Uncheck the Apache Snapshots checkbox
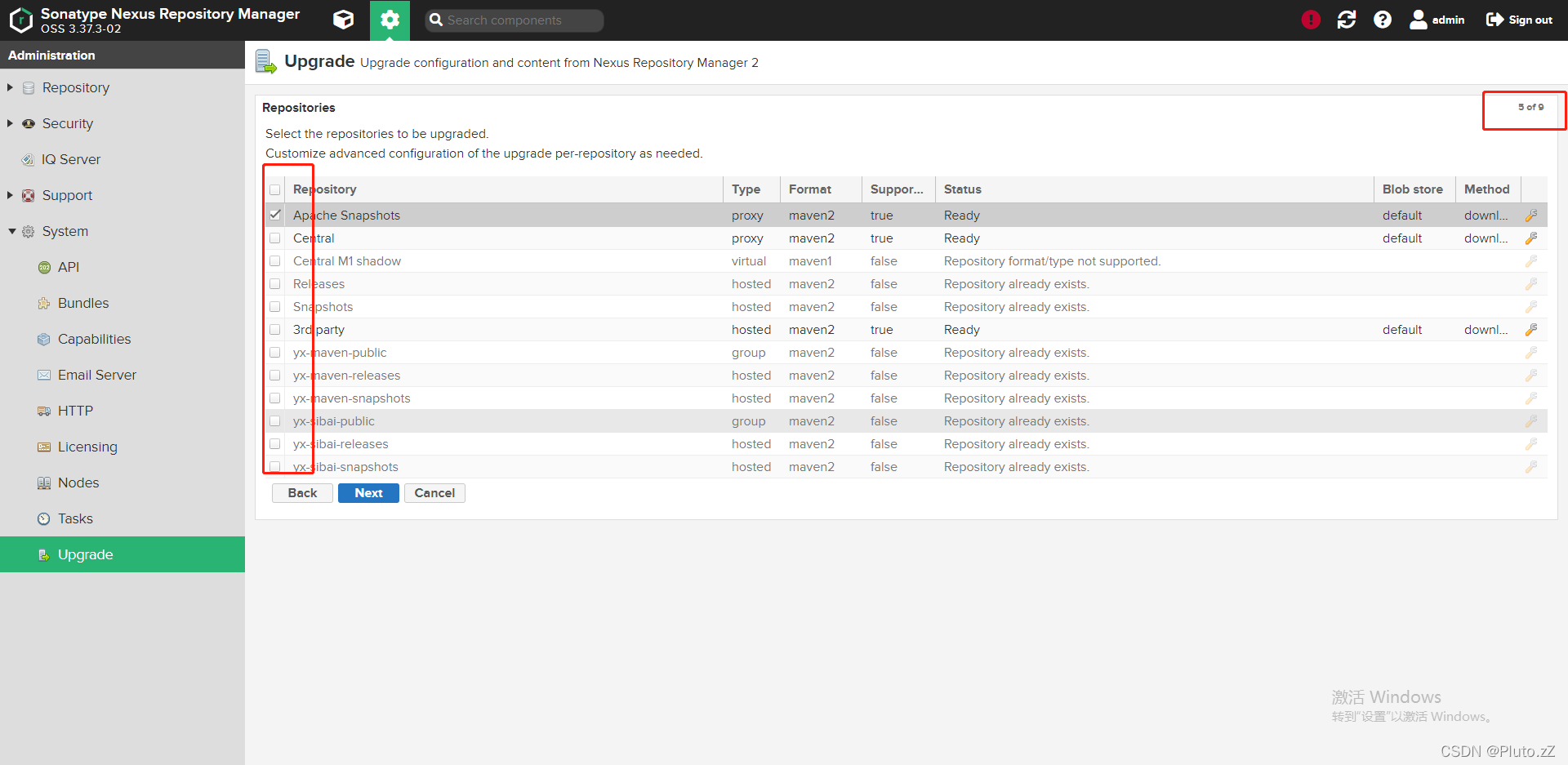 tap(275, 216)
